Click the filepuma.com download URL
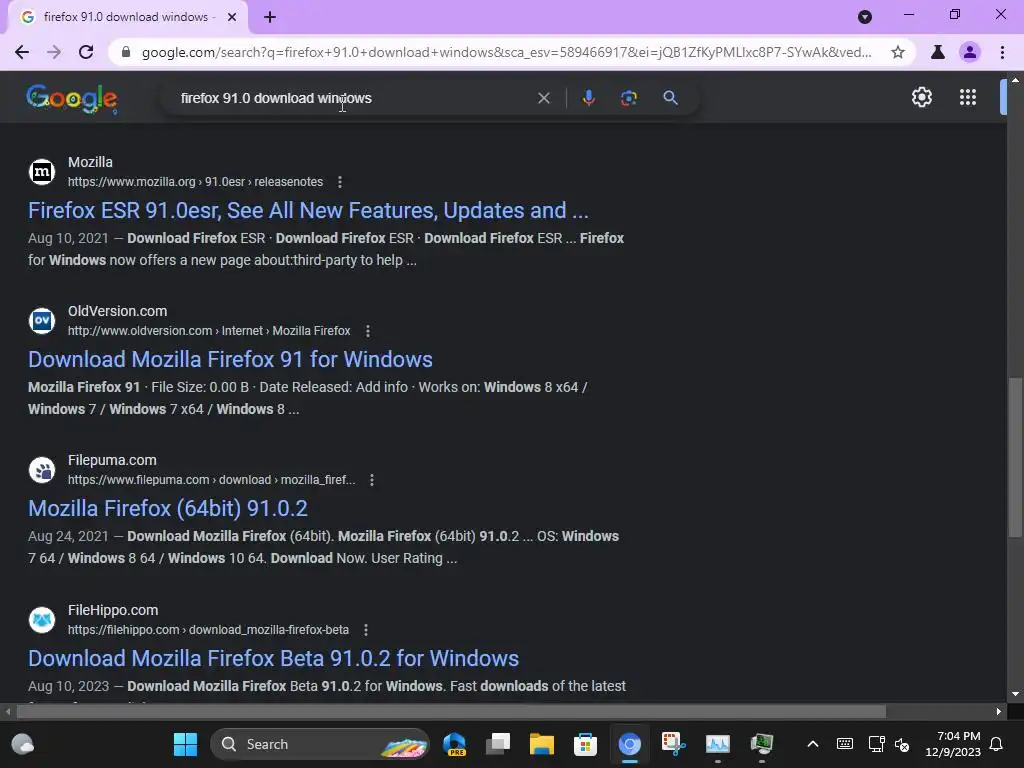1024x768 pixels. pyautogui.click(x=212, y=480)
